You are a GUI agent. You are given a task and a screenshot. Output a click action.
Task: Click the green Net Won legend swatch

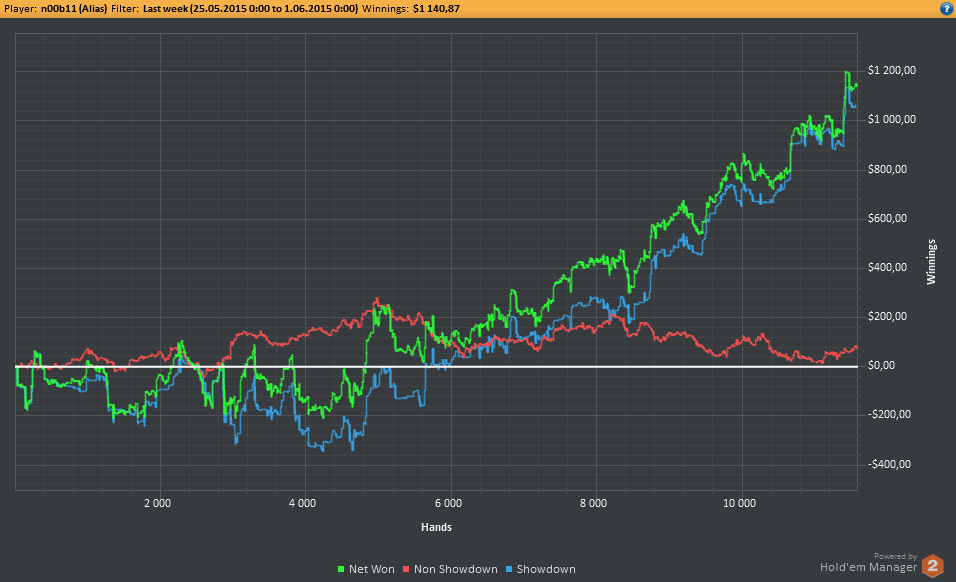341,569
